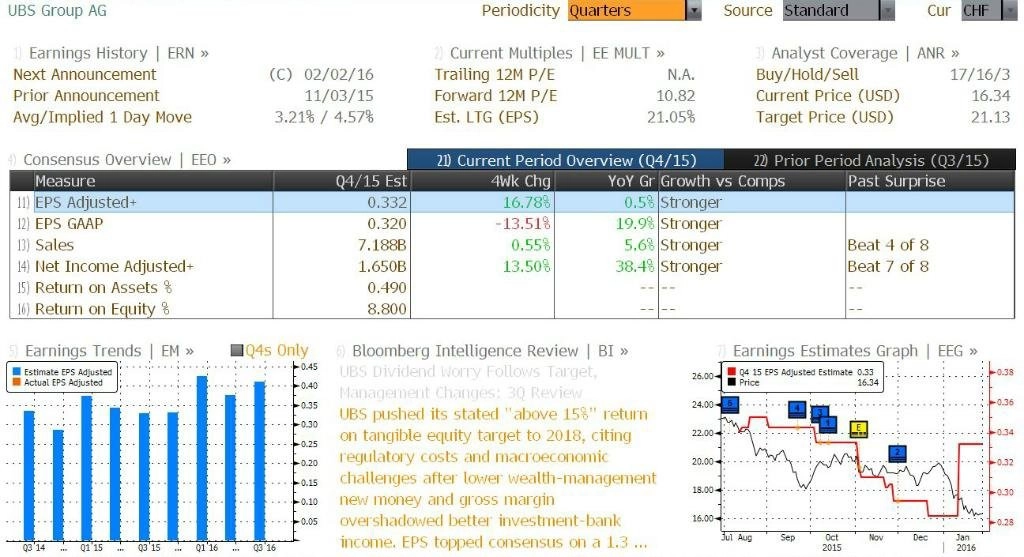The image size is (1024, 557).
Task: Click the Current Price (USD) value 16.34
Action: (991, 96)
